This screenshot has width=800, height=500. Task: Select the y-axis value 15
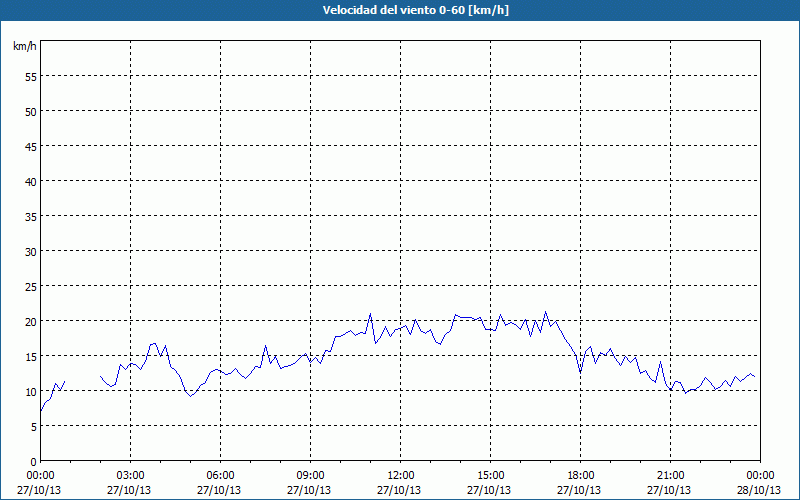(x=31, y=357)
